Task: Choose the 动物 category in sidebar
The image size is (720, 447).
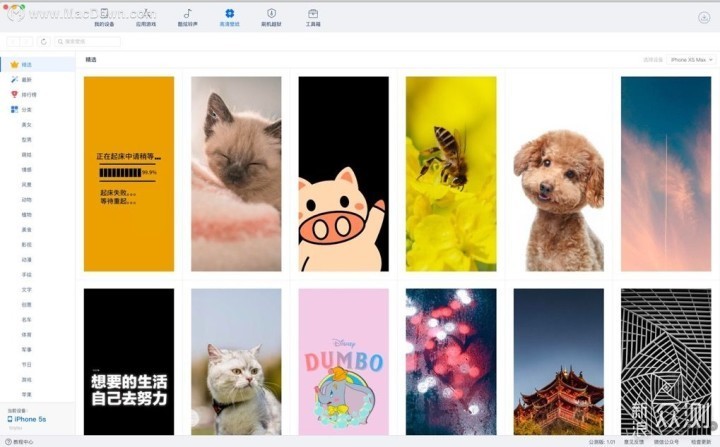Action: pos(27,199)
